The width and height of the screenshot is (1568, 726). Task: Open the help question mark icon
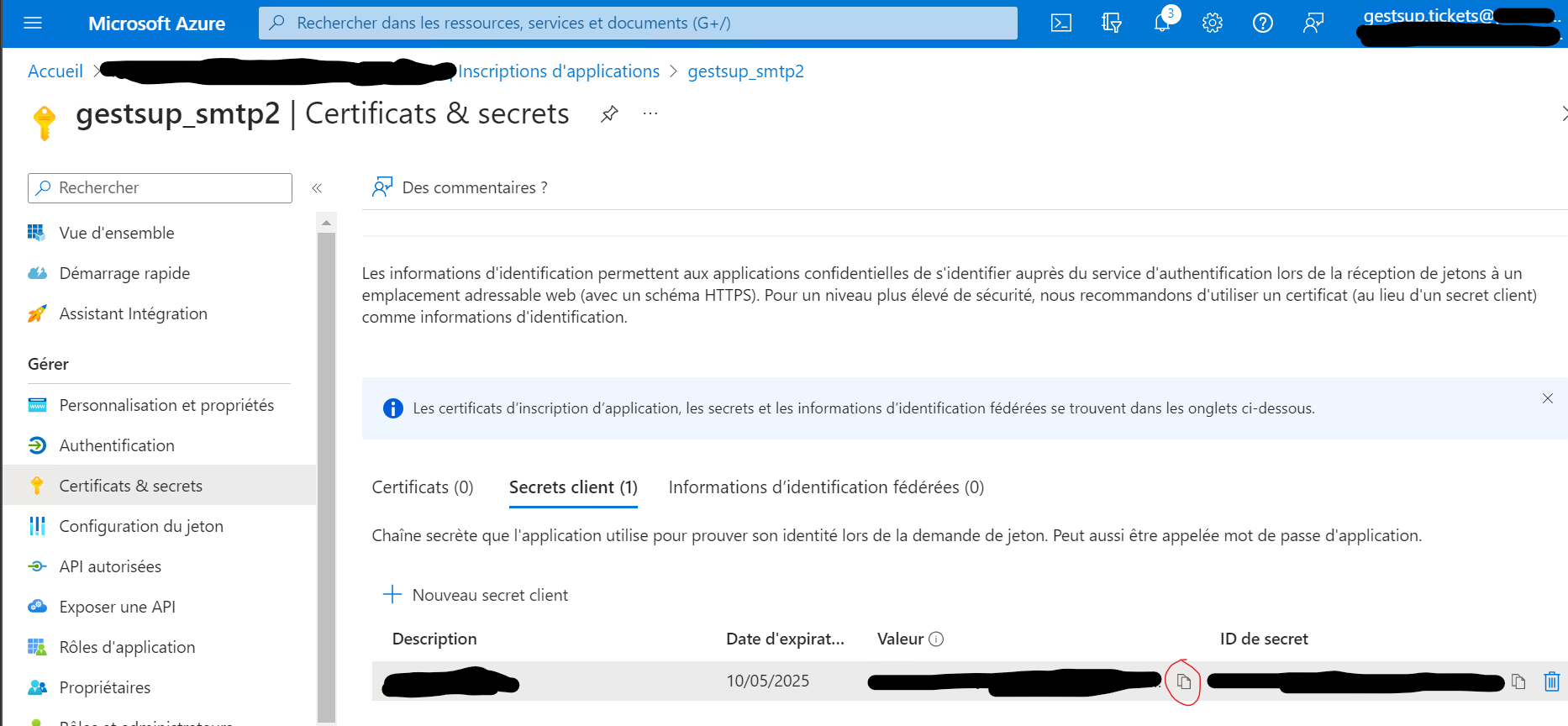[x=1263, y=24]
